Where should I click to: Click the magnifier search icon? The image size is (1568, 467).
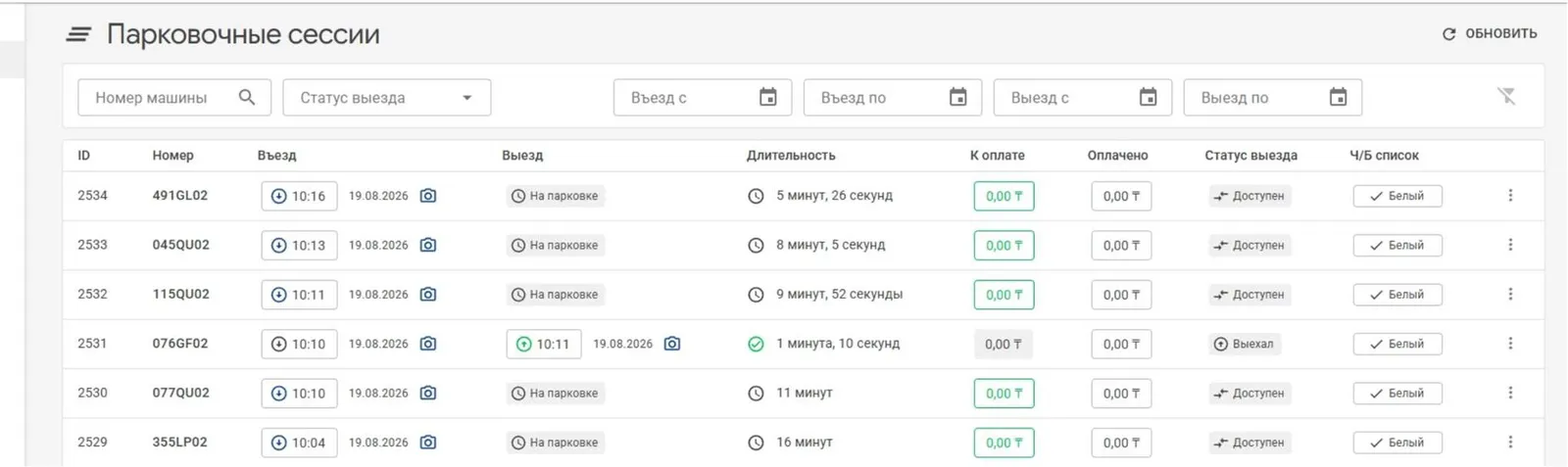pos(247,97)
